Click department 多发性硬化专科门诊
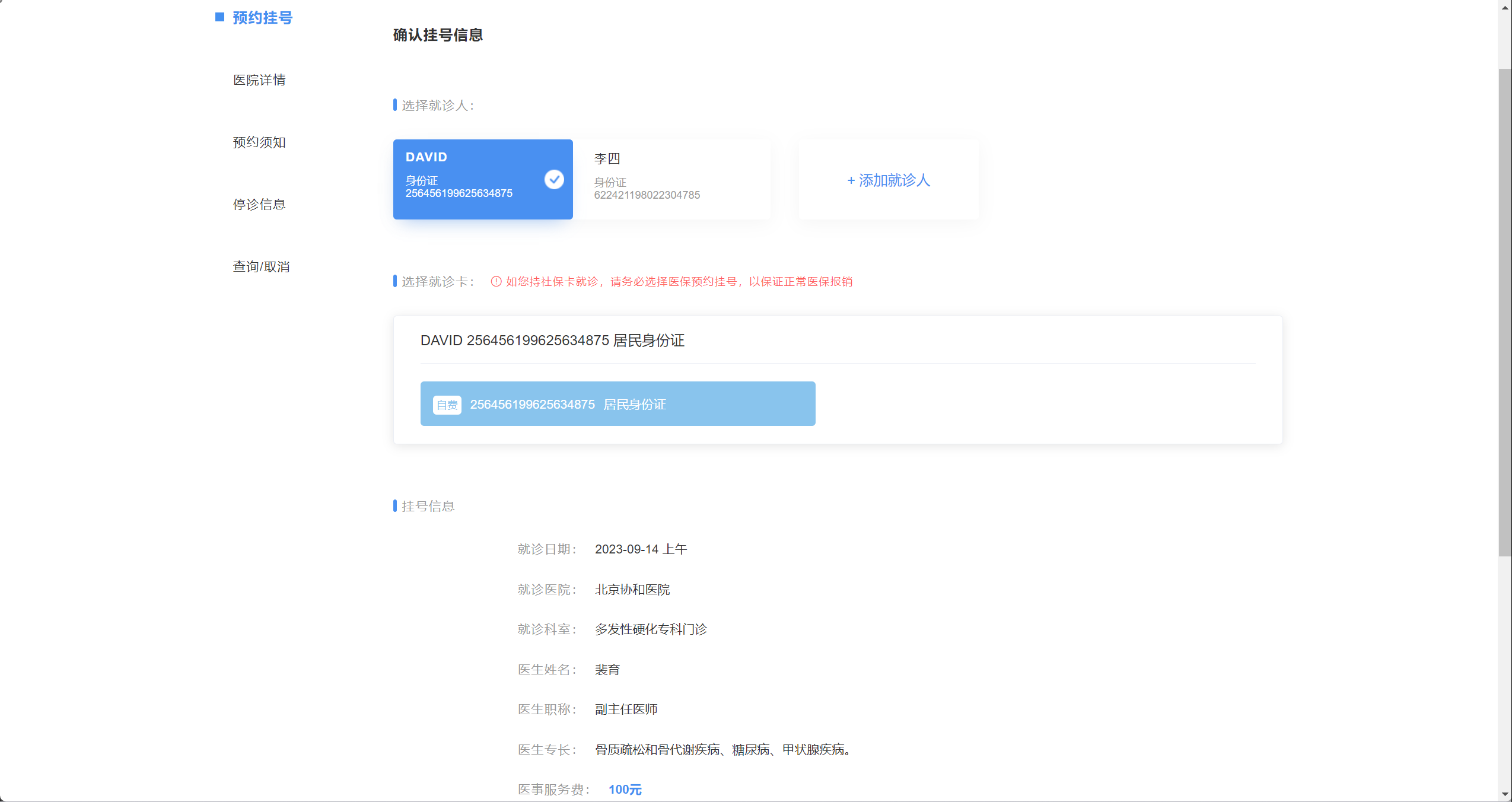1512x802 pixels. pos(651,629)
